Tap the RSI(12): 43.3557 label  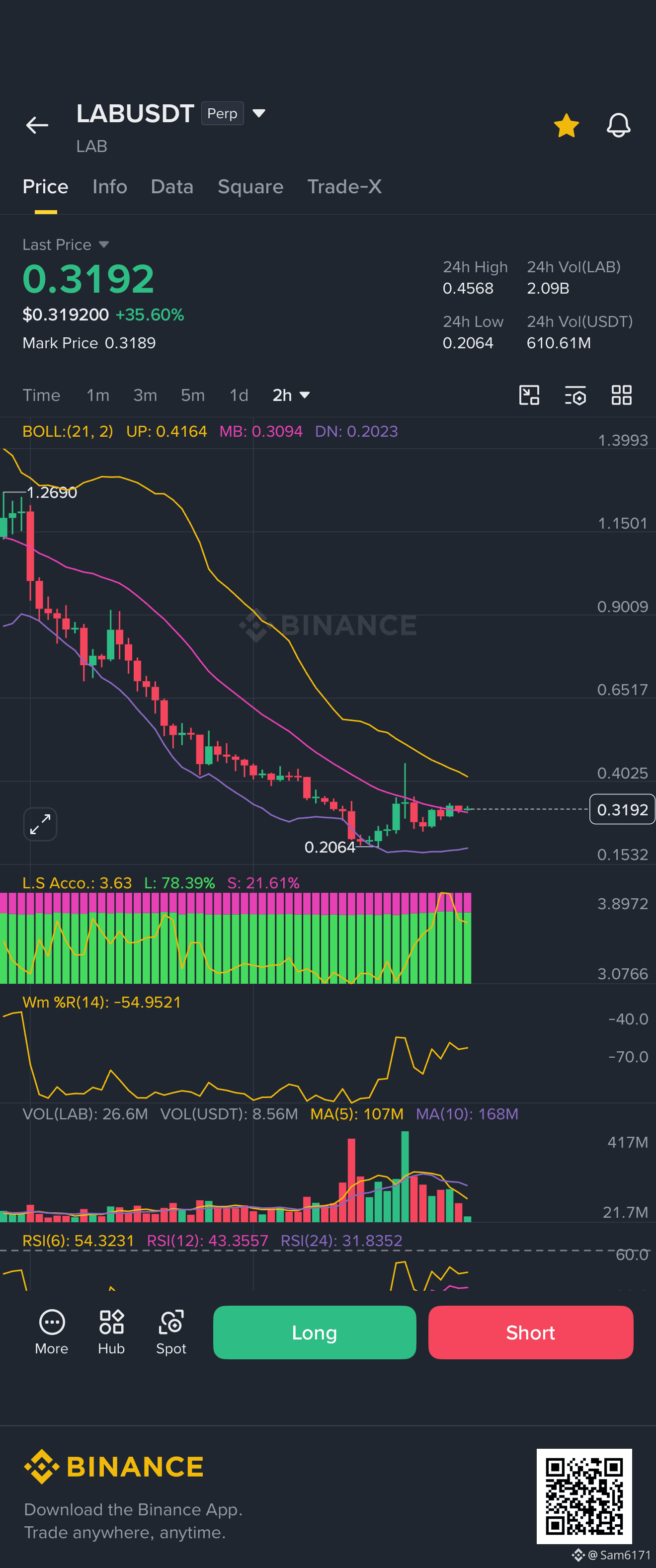click(208, 1241)
